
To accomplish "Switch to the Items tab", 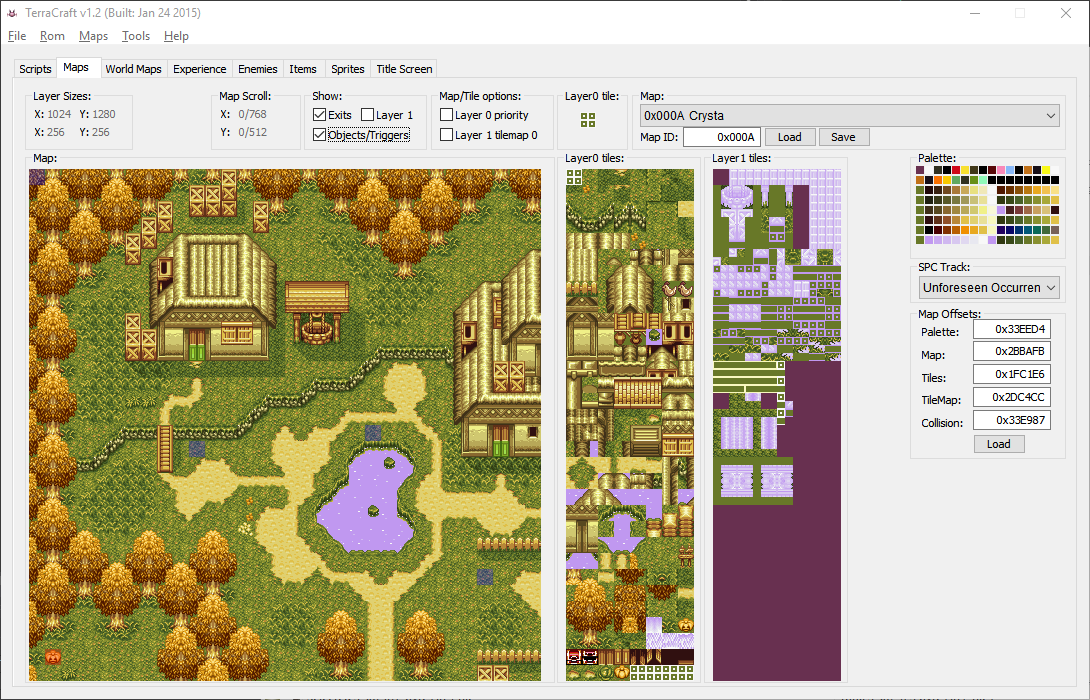I will pos(302,69).
